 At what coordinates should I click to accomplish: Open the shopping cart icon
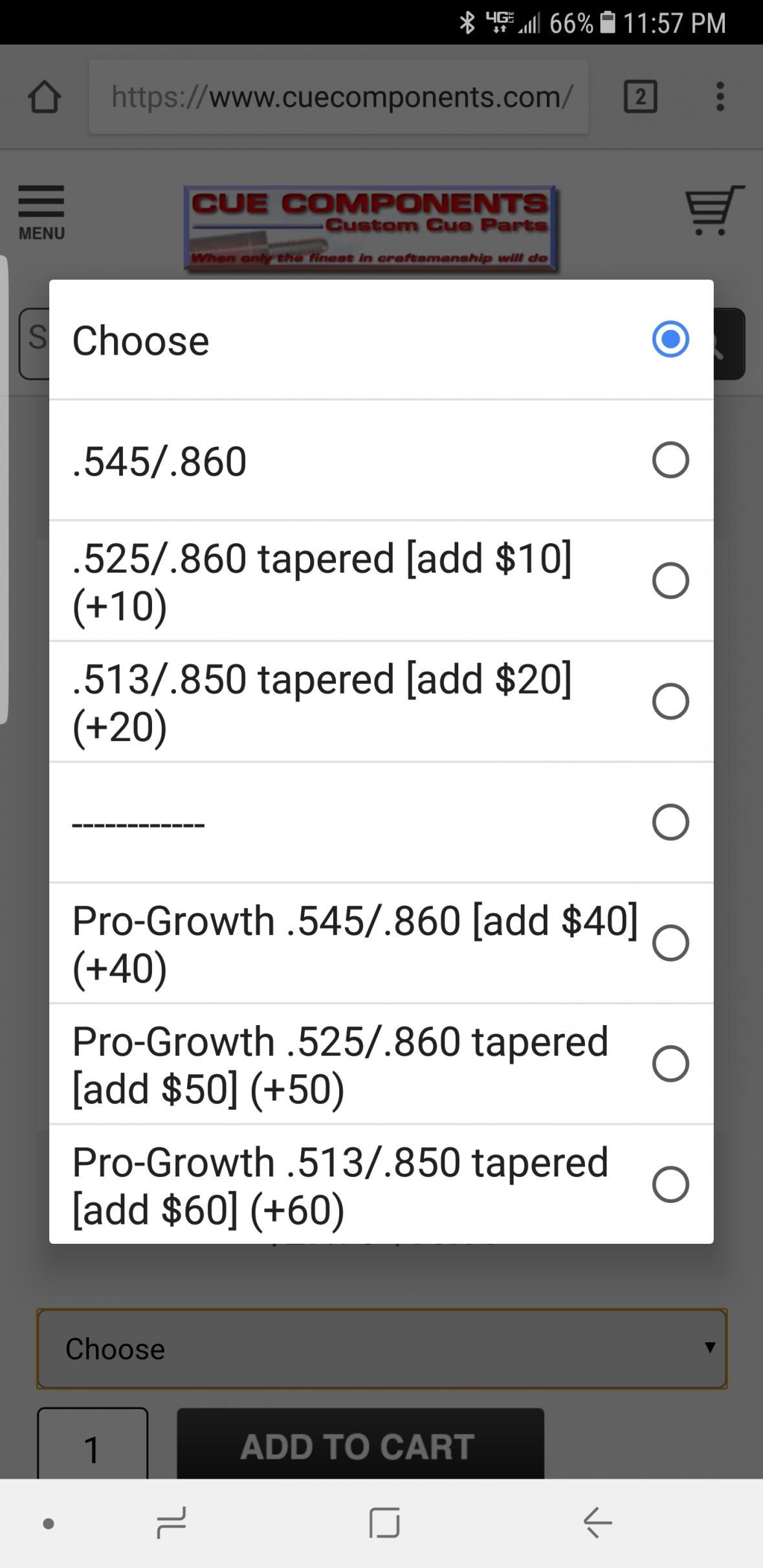point(714,210)
